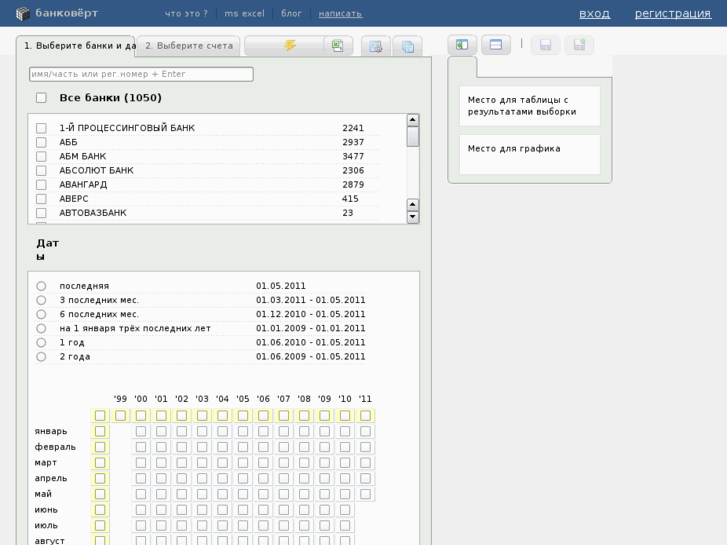Click the copy sheets icon in the toolbar
Viewport: 727px width, 545px height.
click(407, 46)
